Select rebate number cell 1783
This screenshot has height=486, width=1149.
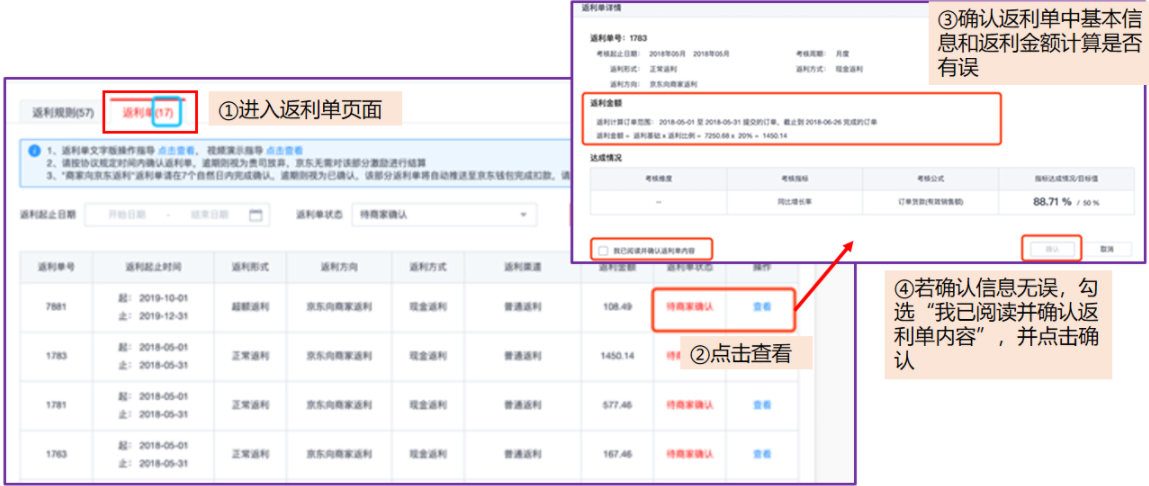tap(56, 356)
